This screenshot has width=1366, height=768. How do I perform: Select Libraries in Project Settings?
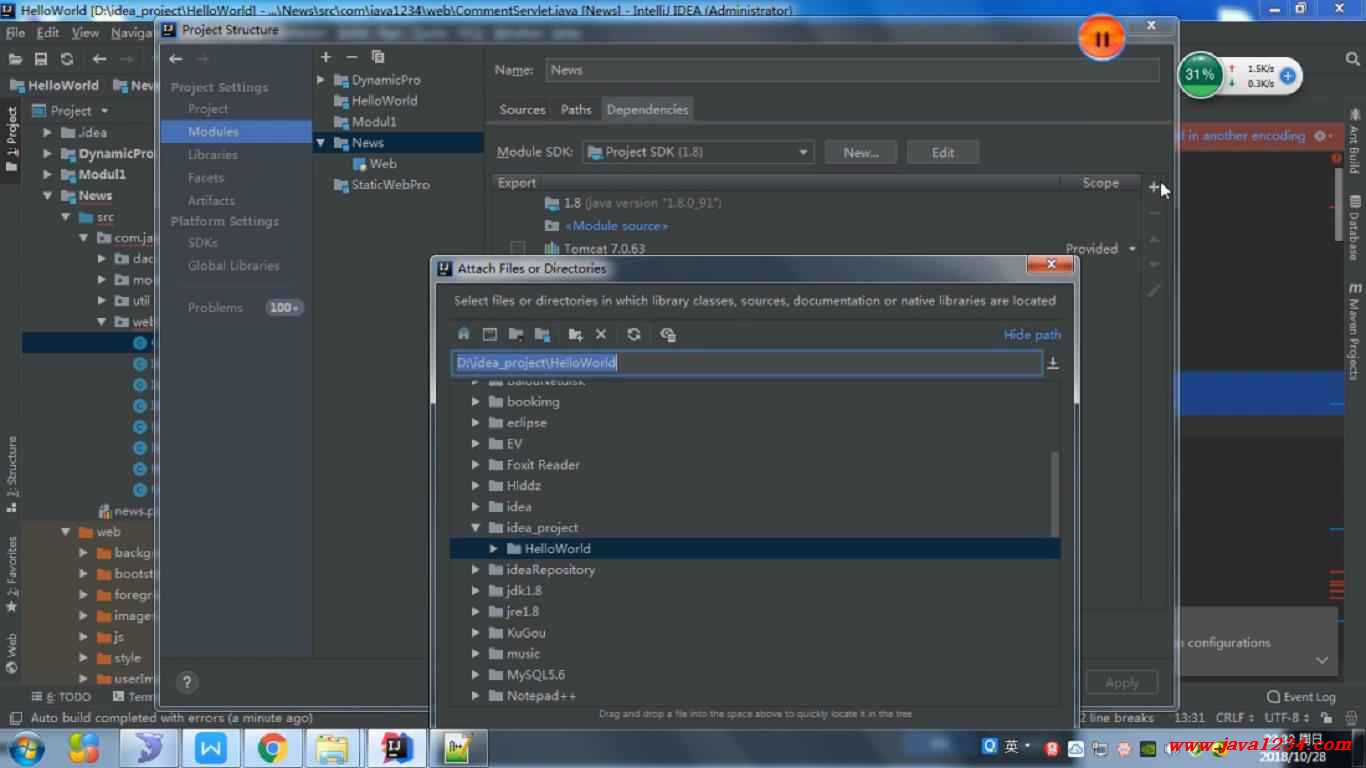coord(213,155)
